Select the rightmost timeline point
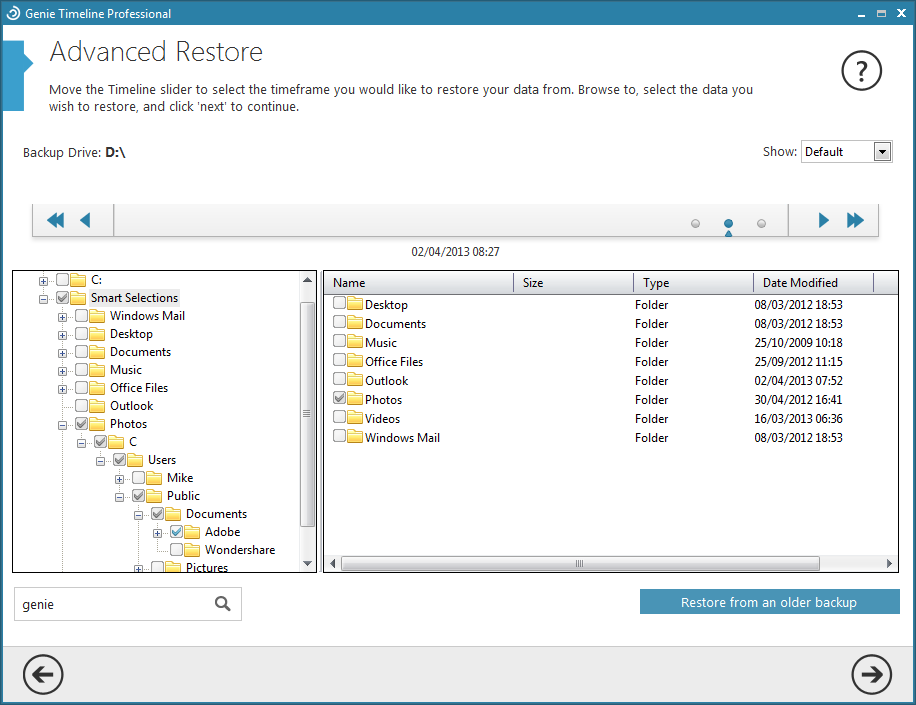Viewport: 916px width, 705px height. click(761, 224)
